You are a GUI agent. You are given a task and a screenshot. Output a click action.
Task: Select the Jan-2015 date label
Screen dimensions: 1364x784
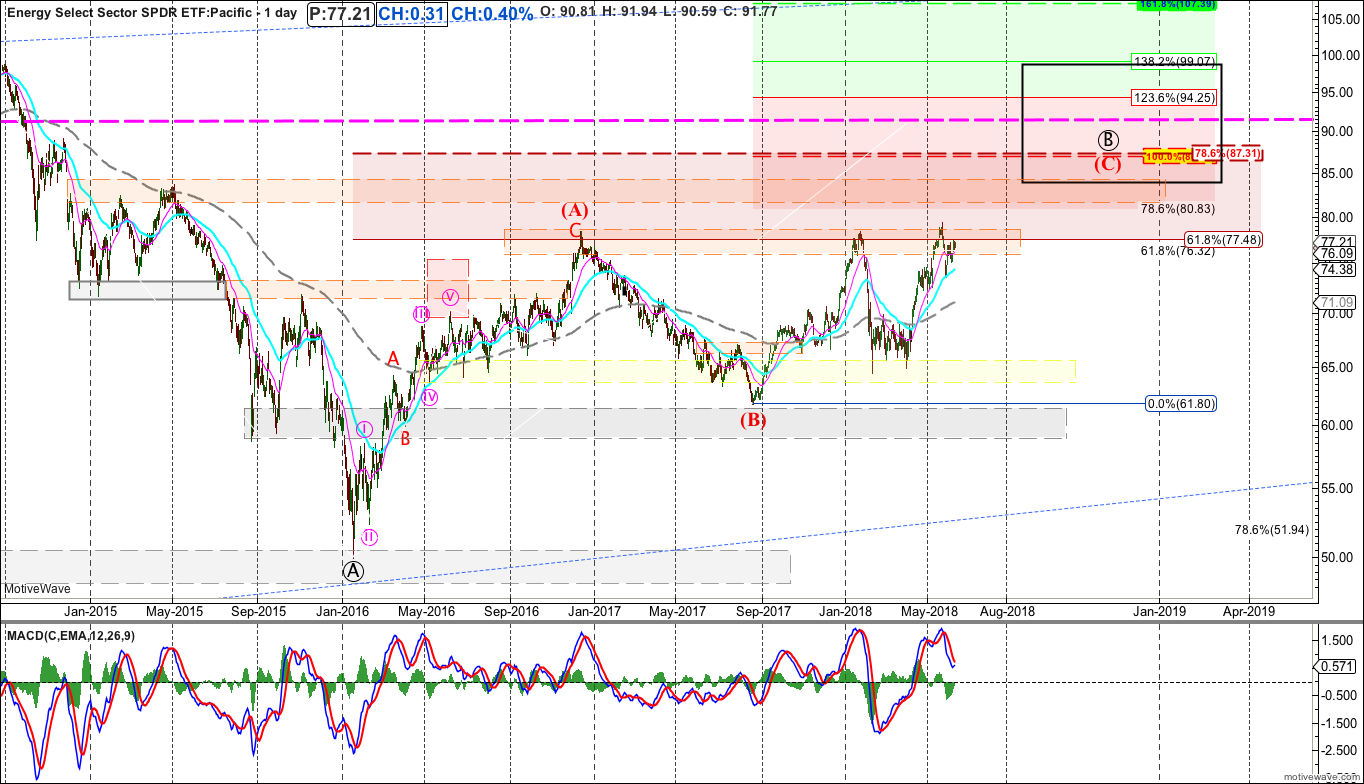pyautogui.click(x=91, y=610)
